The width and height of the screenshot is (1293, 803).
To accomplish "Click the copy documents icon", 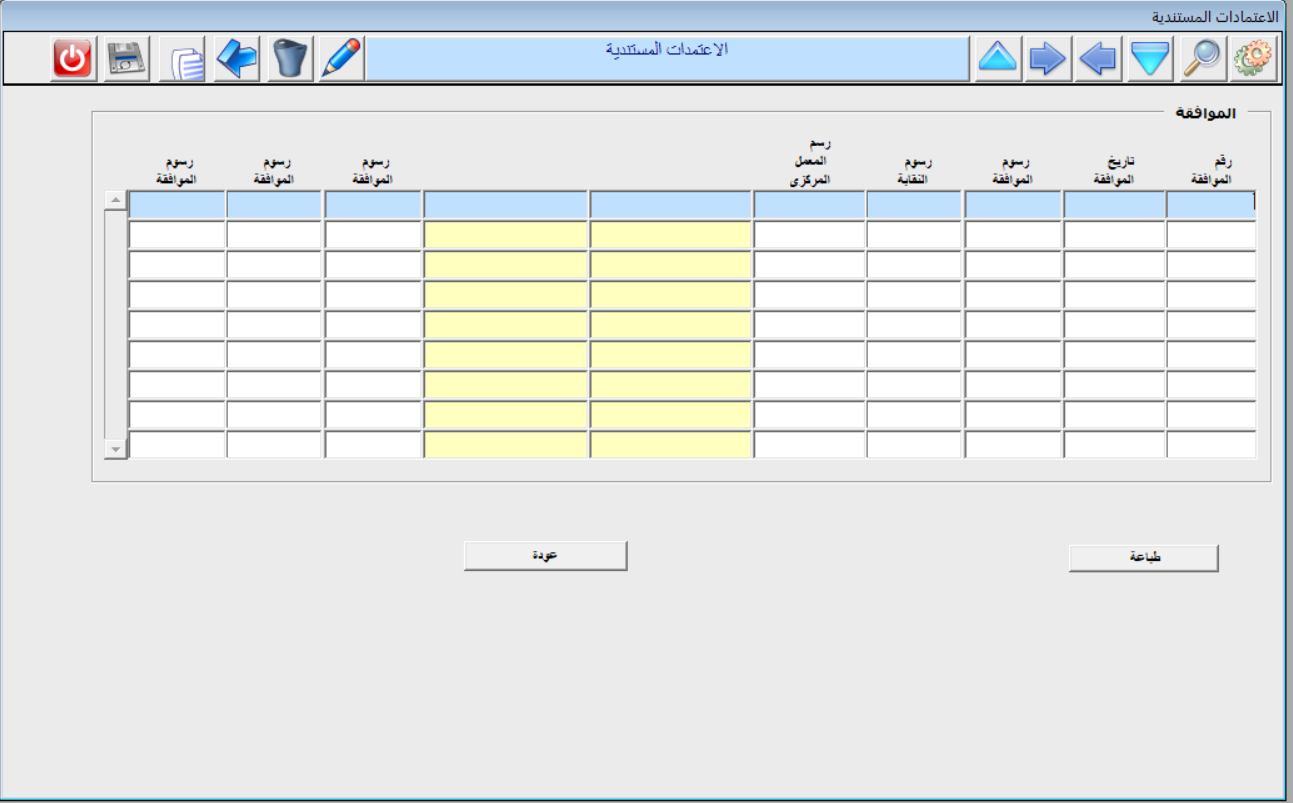I will (x=185, y=60).
